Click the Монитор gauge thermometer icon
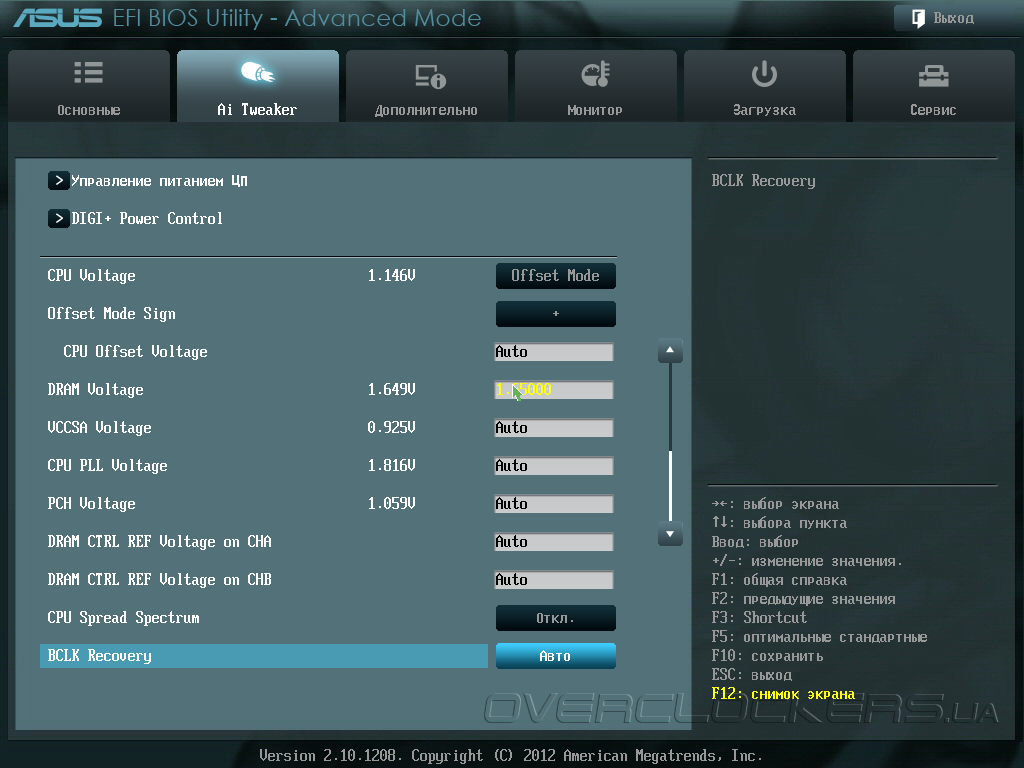 tap(595, 74)
